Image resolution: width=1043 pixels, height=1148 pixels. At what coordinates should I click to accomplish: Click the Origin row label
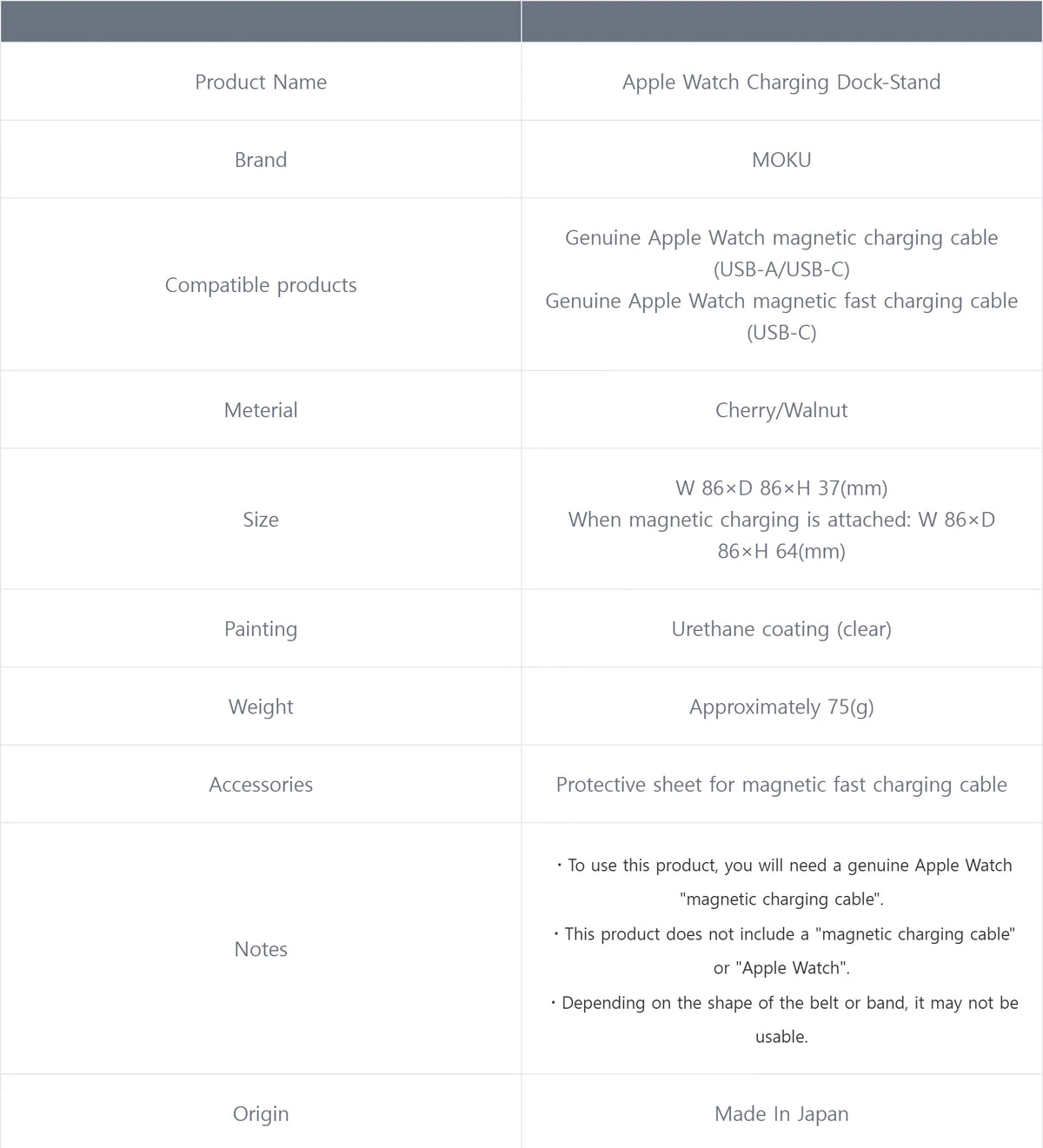click(261, 1114)
